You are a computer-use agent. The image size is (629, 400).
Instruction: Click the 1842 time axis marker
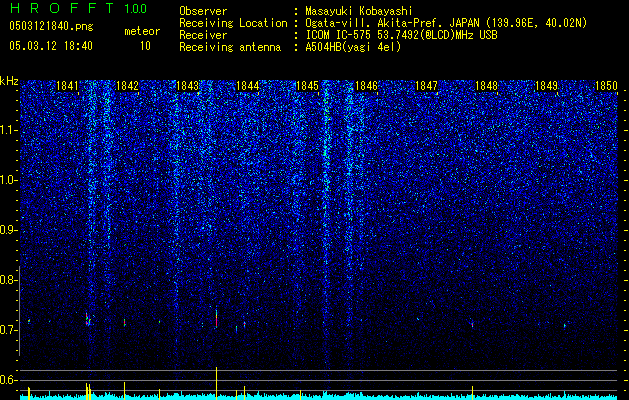pyautogui.click(x=127, y=86)
